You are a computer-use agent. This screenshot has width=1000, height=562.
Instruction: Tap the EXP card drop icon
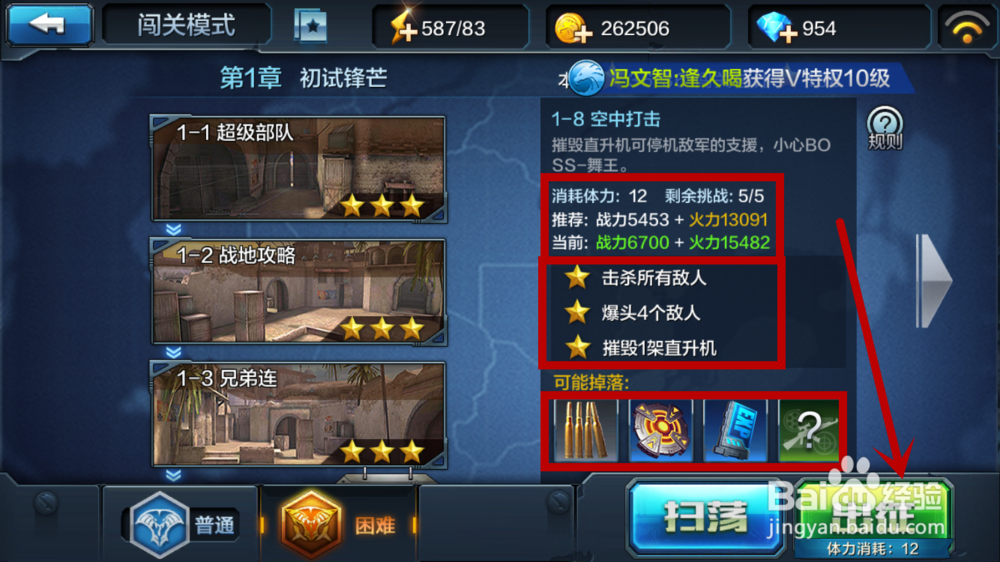736,430
